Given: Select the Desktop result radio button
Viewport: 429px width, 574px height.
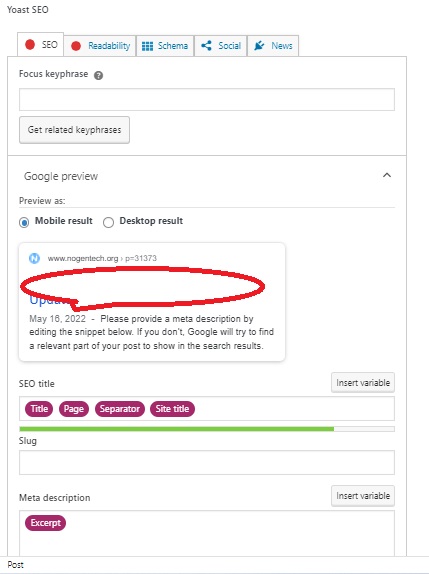Looking at the screenshot, I should coord(108,222).
